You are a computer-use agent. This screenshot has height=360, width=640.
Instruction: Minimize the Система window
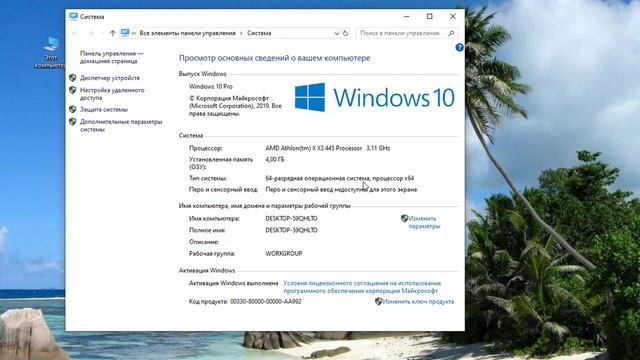point(407,16)
